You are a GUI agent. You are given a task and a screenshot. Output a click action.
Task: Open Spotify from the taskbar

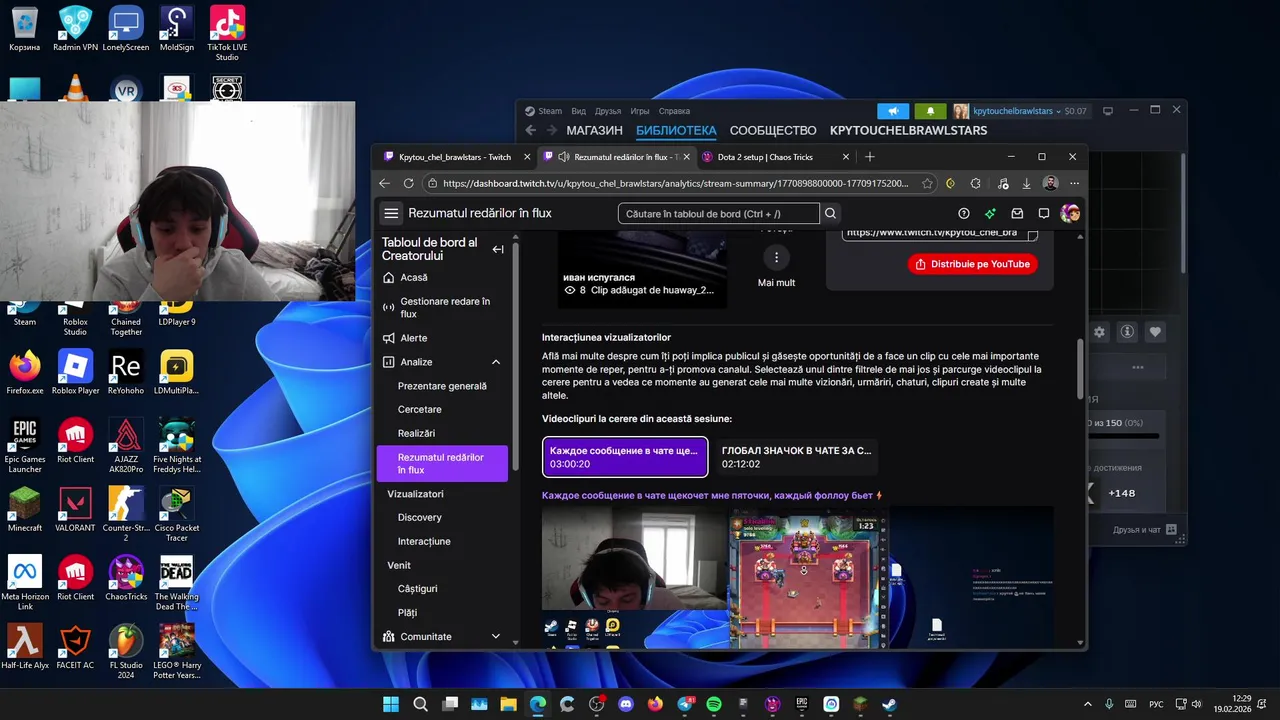pos(714,704)
